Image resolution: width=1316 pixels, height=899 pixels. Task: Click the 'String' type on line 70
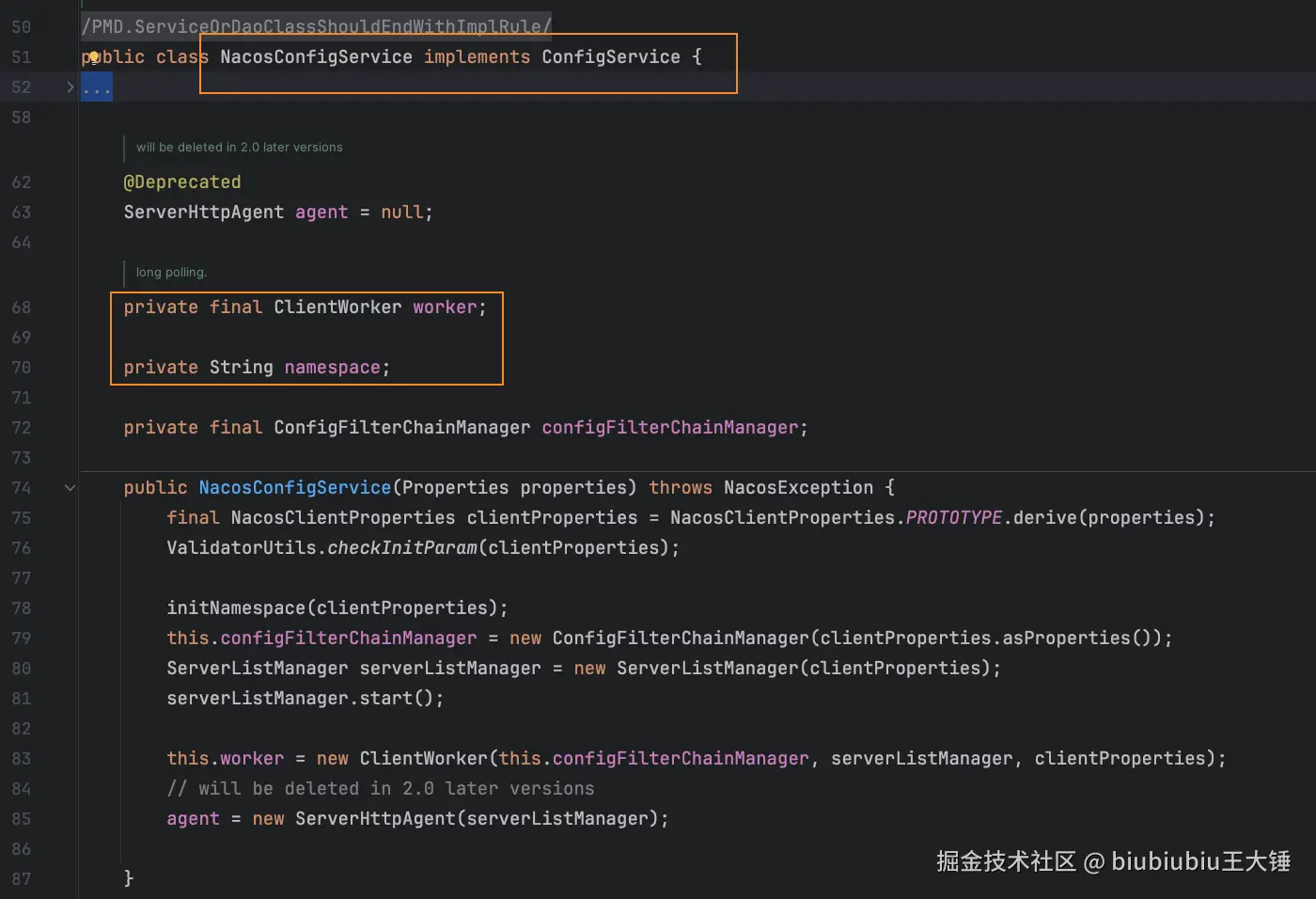(242, 367)
